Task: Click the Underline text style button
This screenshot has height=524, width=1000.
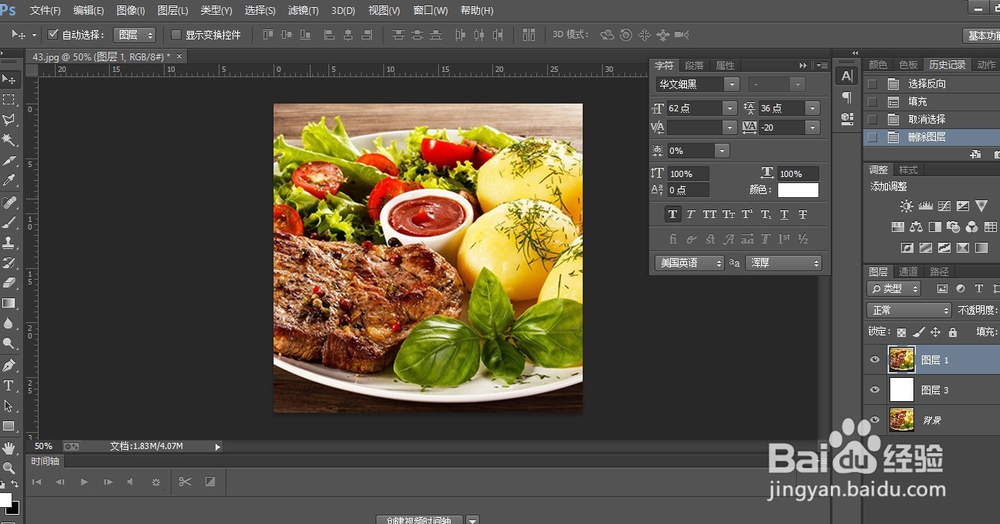Action: pyautogui.click(x=784, y=214)
